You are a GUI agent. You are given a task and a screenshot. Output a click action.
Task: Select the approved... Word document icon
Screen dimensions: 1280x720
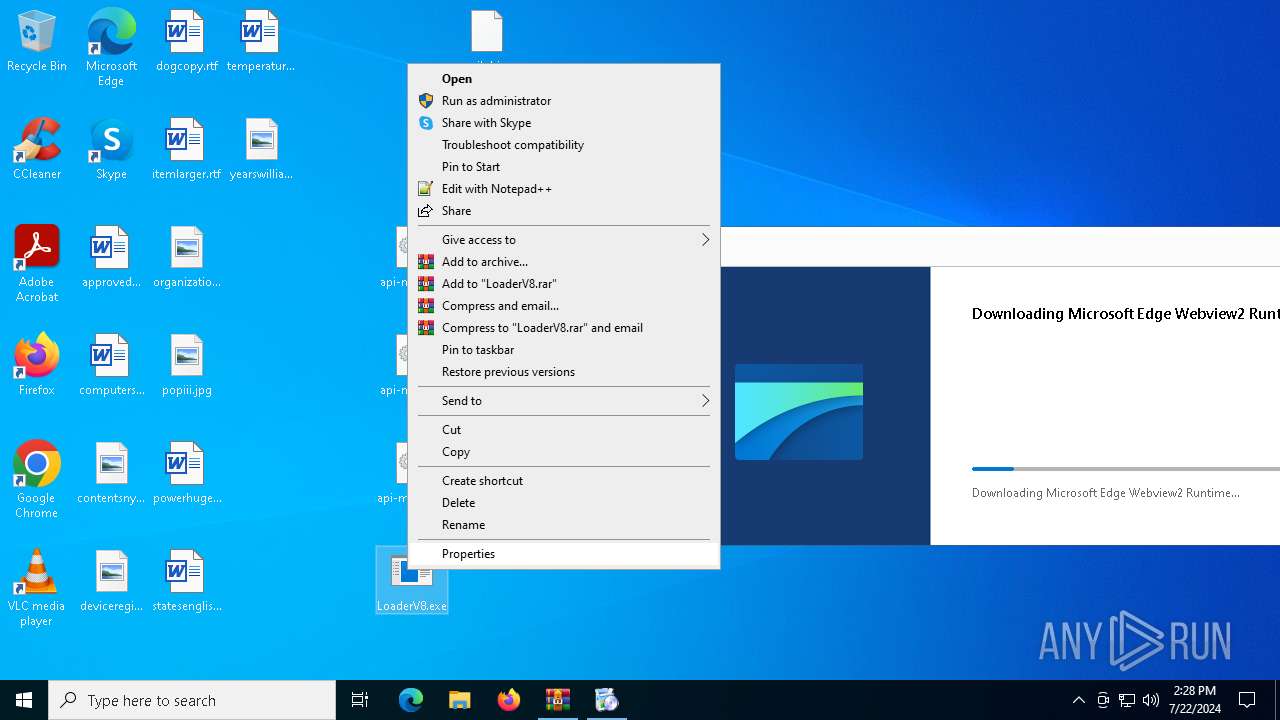[111, 257]
